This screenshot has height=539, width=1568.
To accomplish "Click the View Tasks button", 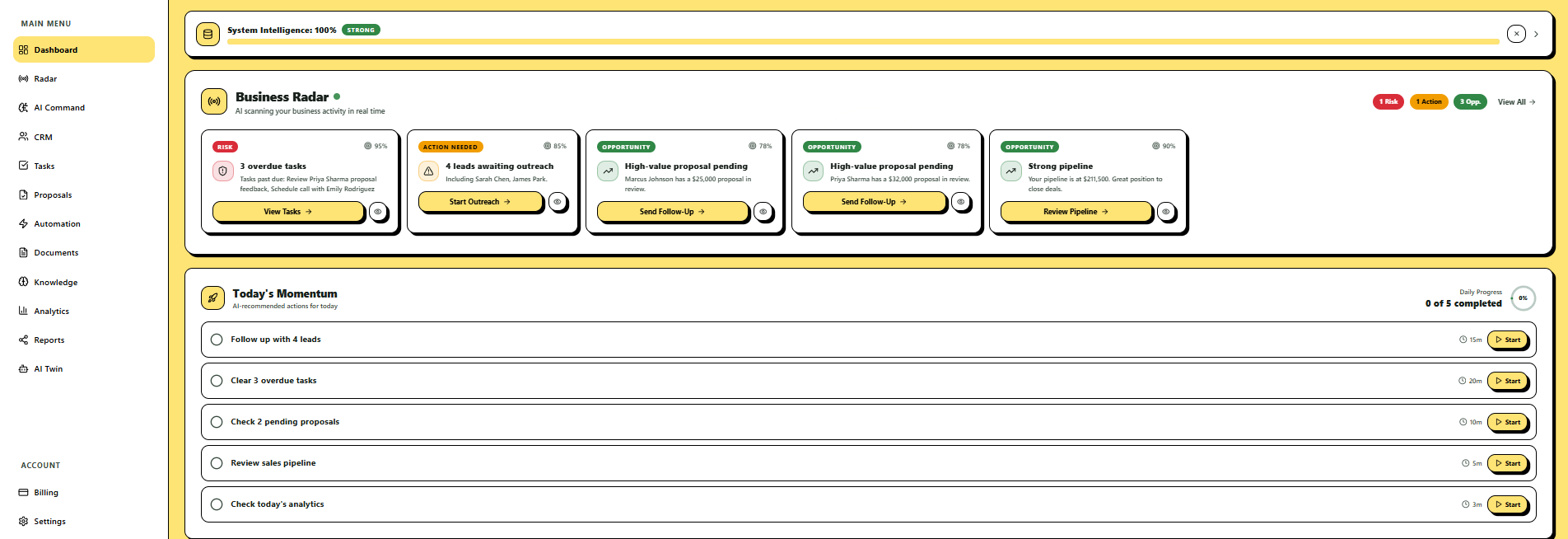I will [x=287, y=212].
